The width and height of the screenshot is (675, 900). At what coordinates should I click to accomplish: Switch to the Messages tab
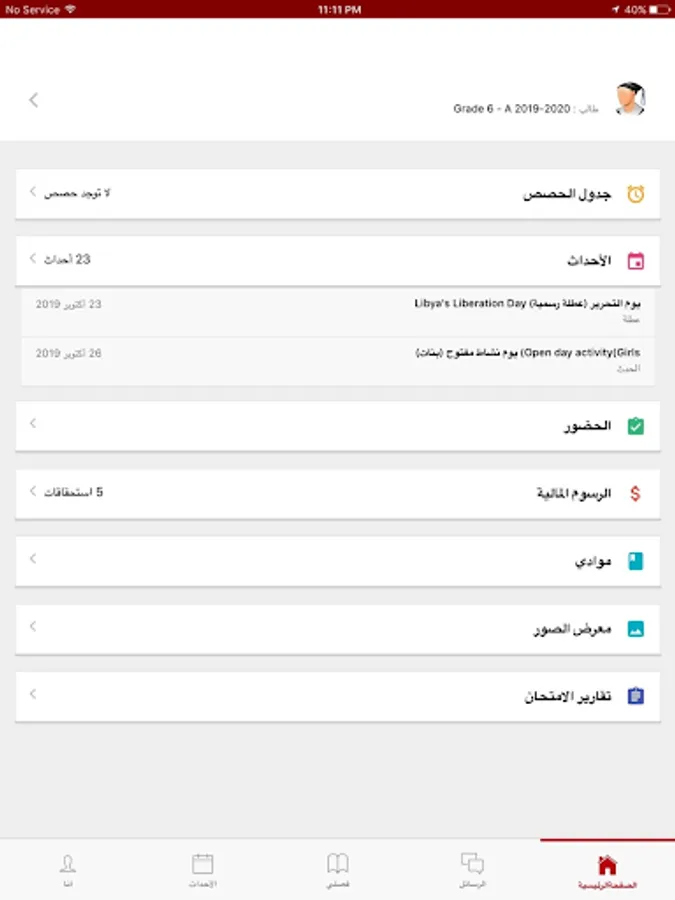(x=472, y=870)
